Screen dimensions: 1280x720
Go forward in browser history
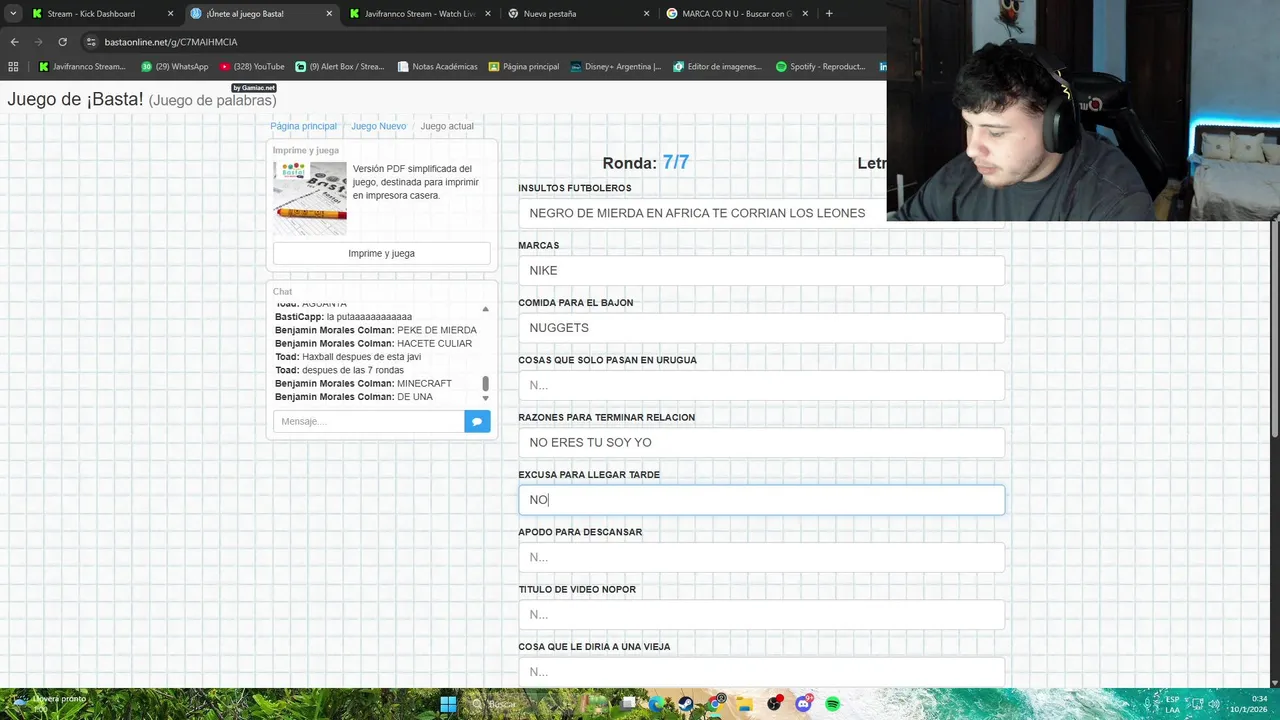point(38,42)
